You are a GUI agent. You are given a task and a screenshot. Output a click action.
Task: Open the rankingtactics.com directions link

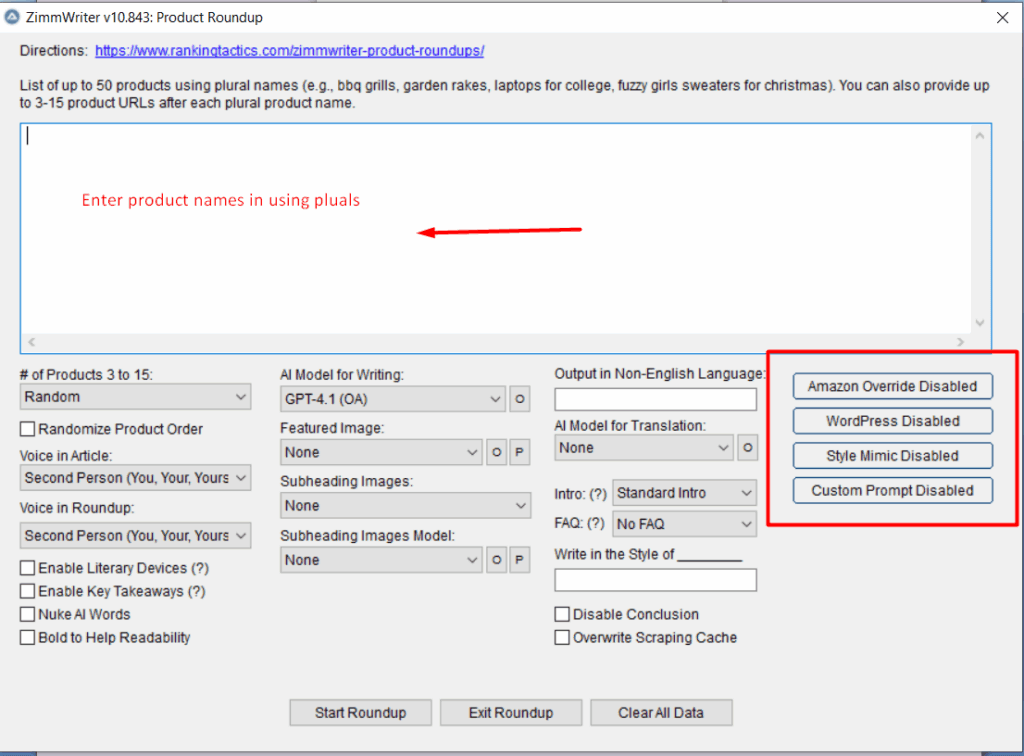coord(290,51)
